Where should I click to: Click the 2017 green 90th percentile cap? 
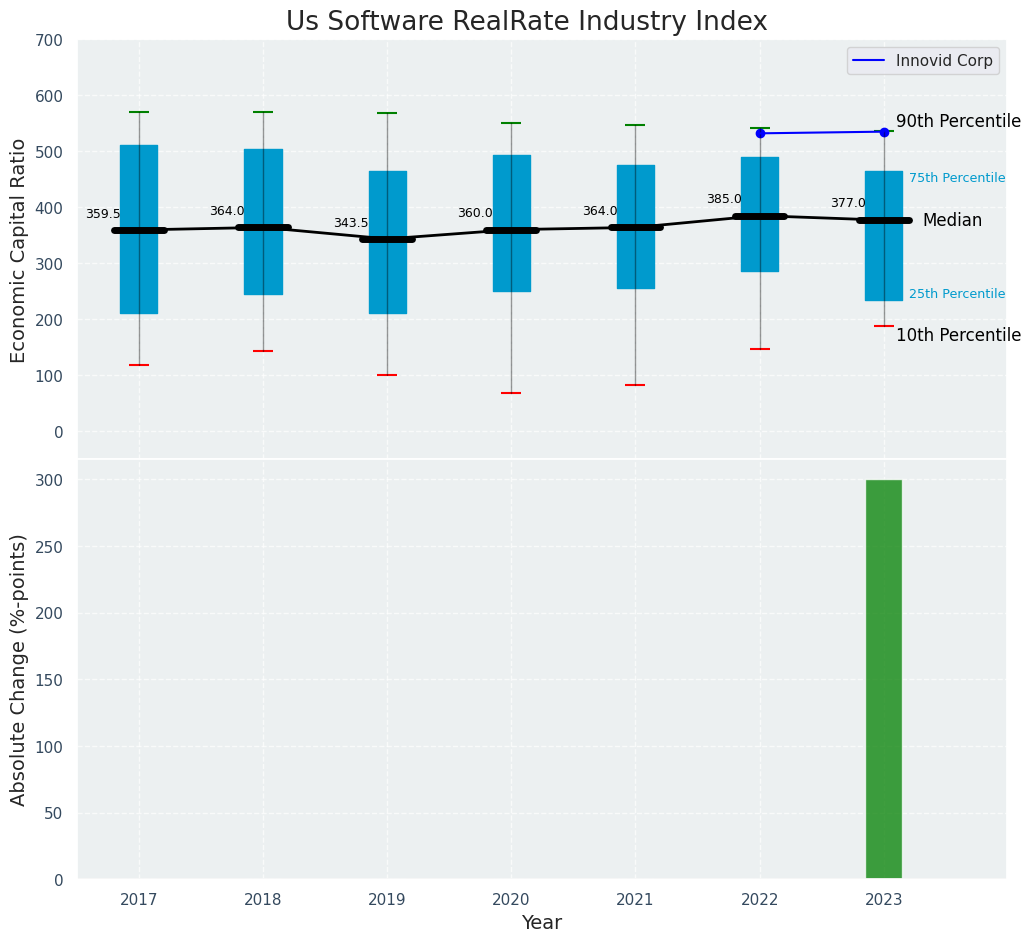click(139, 112)
